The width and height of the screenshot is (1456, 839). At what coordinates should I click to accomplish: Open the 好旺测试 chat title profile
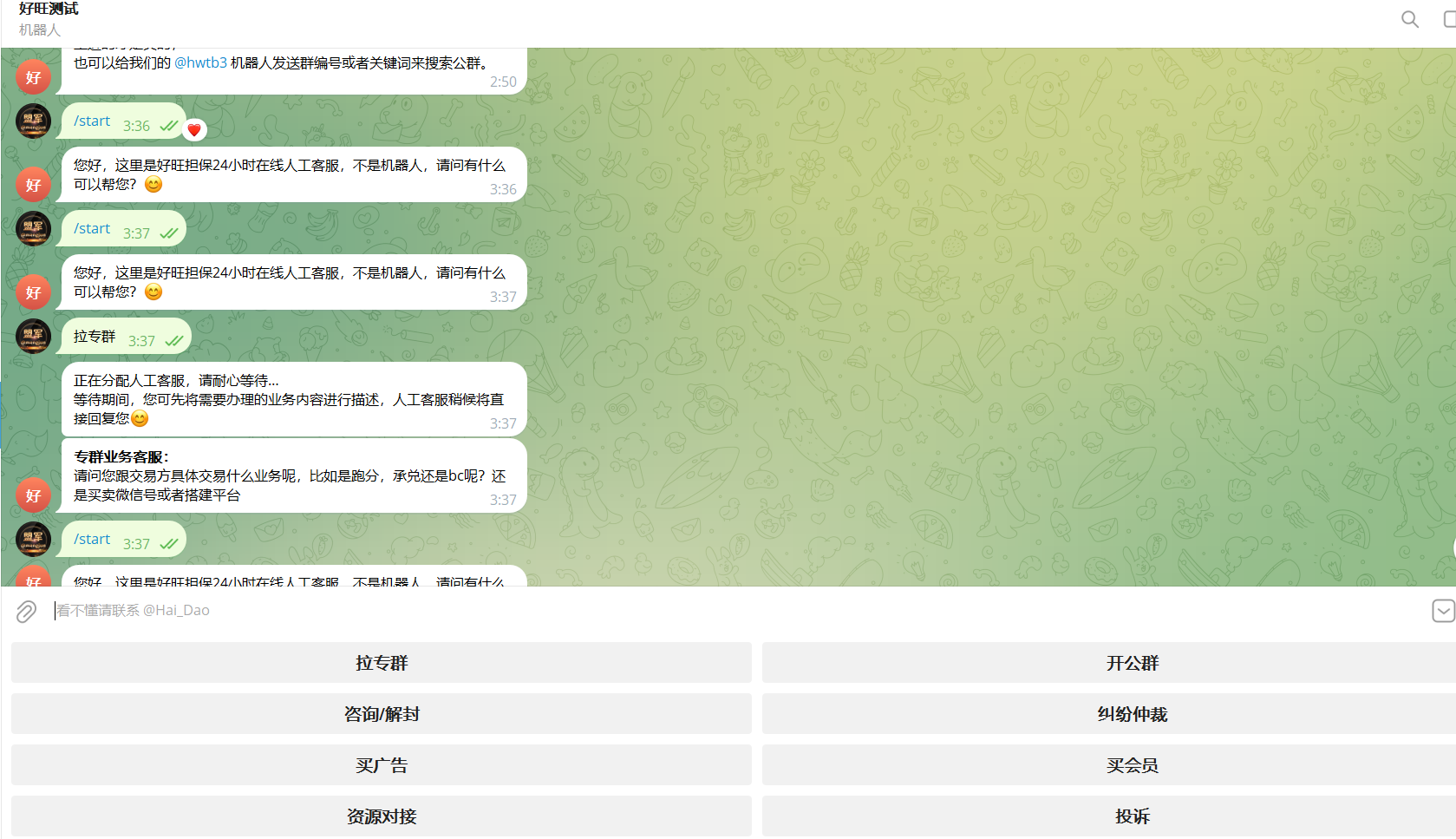(x=49, y=9)
